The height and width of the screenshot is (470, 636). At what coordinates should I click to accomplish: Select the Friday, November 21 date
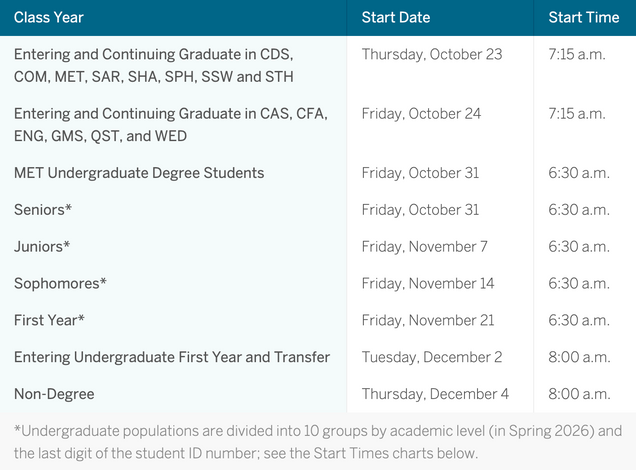point(428,321)
